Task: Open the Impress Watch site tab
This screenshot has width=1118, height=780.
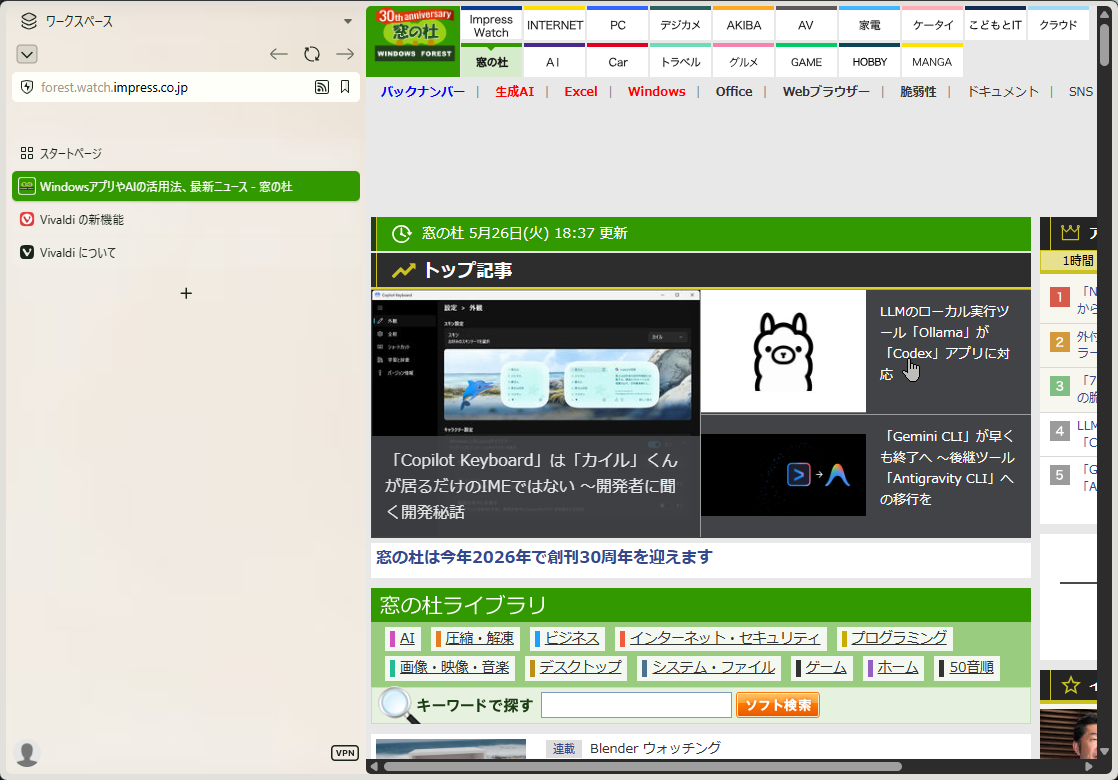Action: [491, 25]
